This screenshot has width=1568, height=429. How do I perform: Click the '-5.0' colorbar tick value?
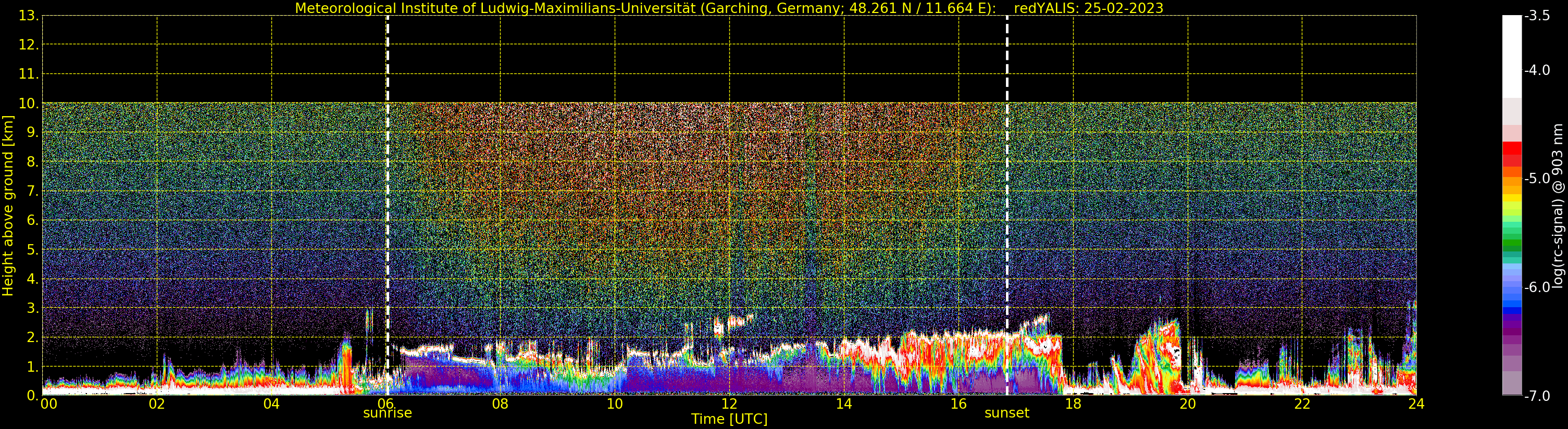[x=1538, y=179]
